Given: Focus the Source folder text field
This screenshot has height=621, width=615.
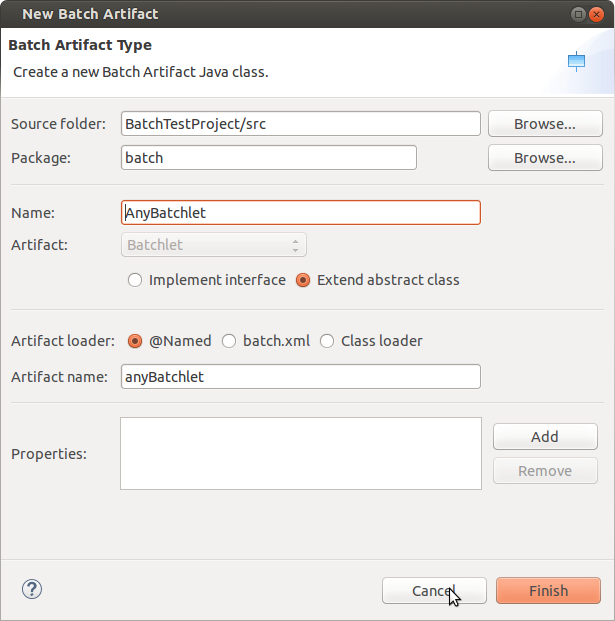Looking at the screenshot, I should (300, 124).
